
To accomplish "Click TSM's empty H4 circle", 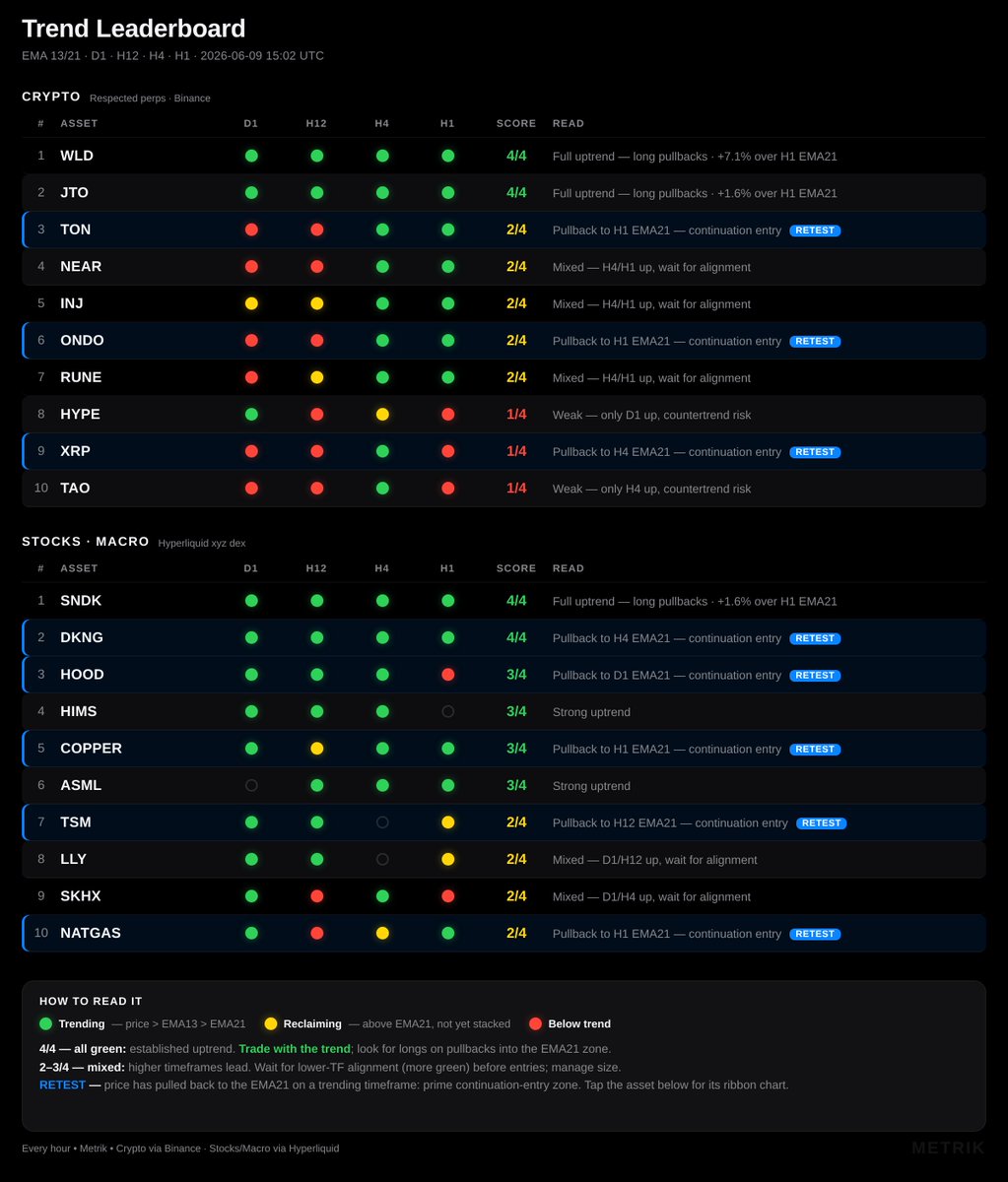I will pos(382,822).
